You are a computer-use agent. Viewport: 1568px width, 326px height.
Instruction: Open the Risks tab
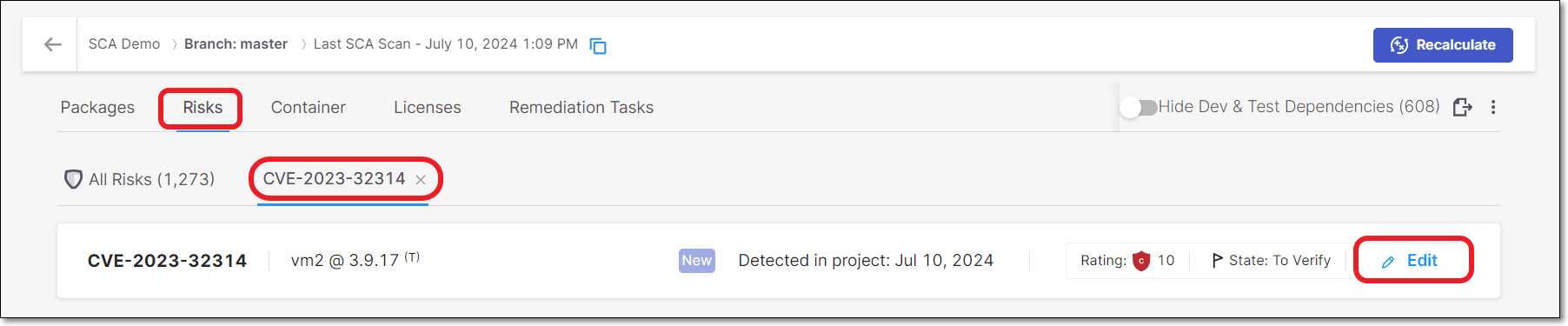coord(203,108)
